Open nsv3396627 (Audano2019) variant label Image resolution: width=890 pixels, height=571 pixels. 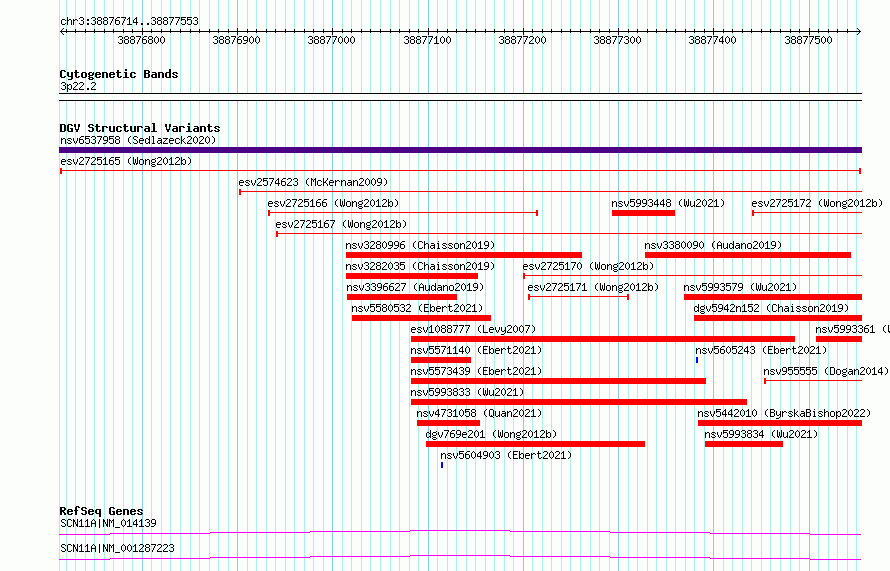pyautogui.click(x=415, y=287)
